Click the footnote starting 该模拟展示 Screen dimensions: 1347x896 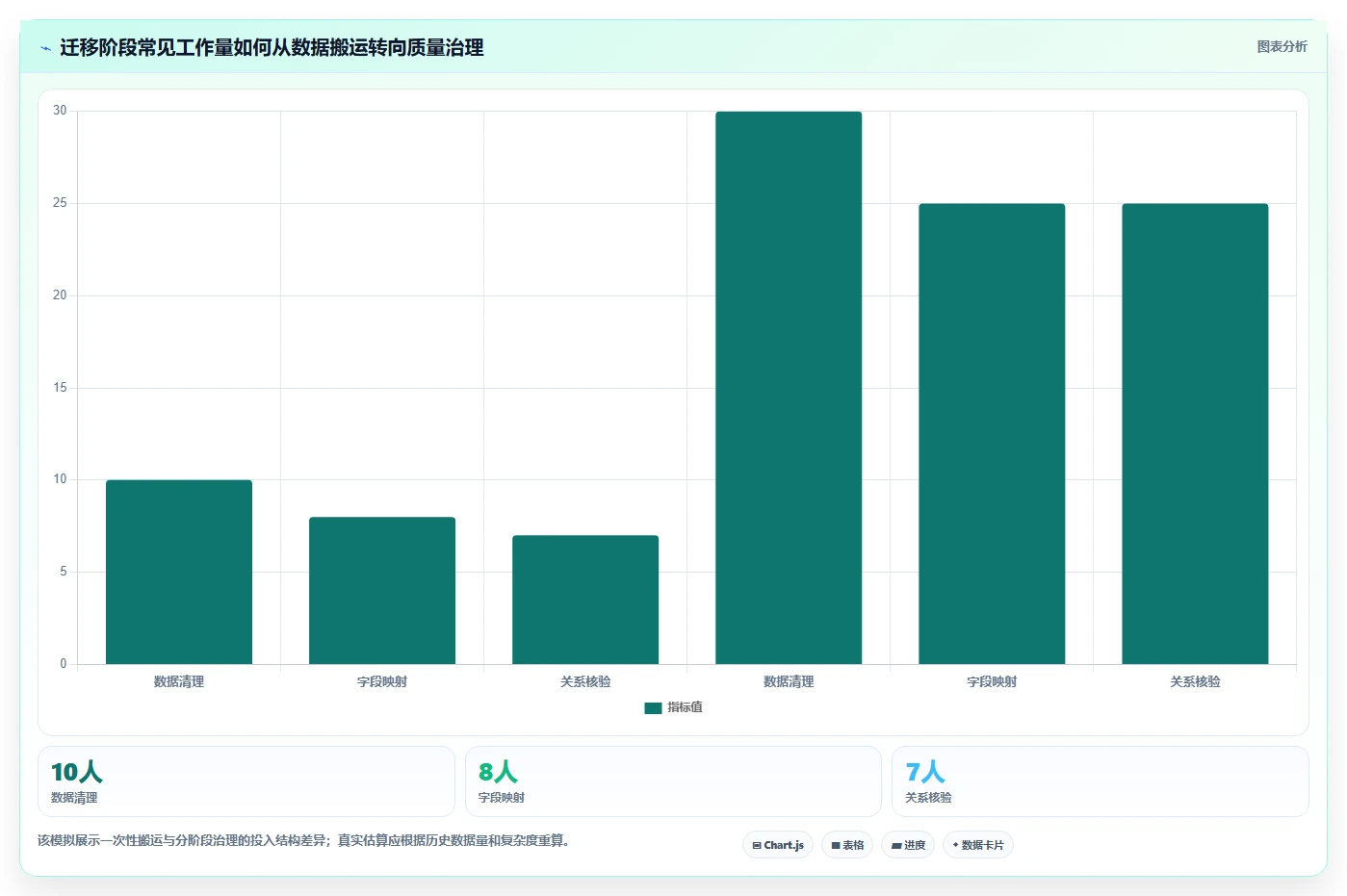pyautogui.click(x=304, y=841)
